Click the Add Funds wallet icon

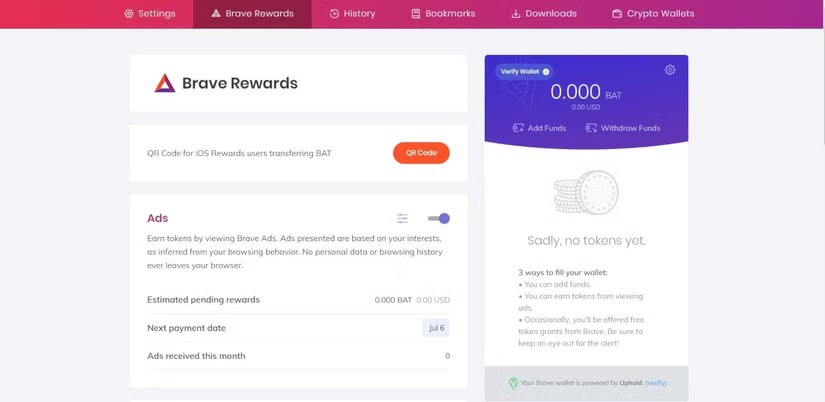(x=518, y=128)
